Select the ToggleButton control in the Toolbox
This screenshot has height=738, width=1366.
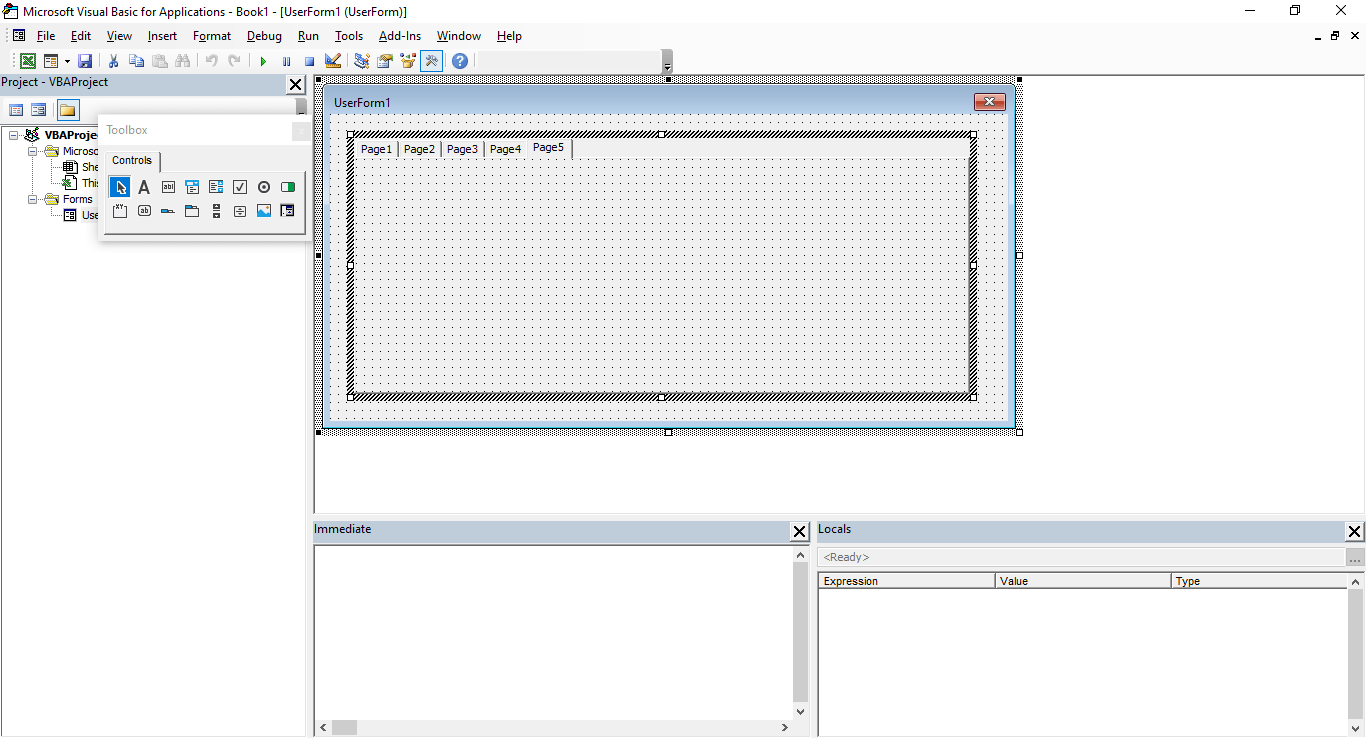287,186
